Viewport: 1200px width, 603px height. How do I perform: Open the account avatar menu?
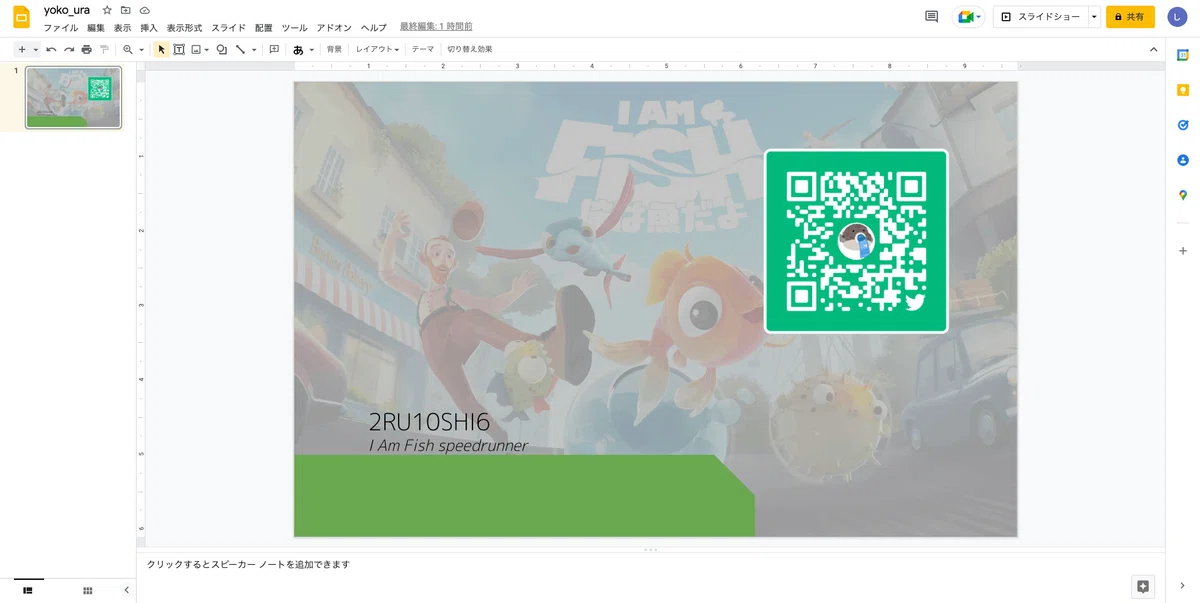(x=1177, y=17)
